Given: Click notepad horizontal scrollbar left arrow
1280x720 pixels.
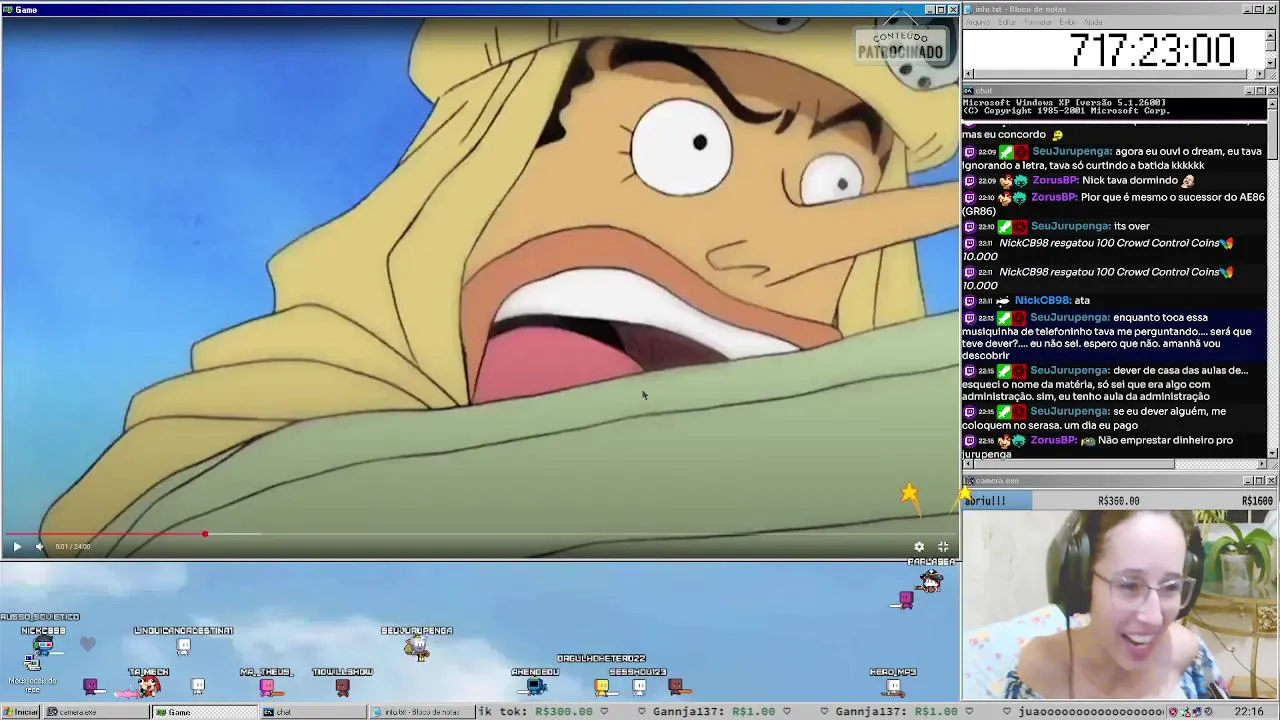Looking at the screenshot, I should (968, 74).
